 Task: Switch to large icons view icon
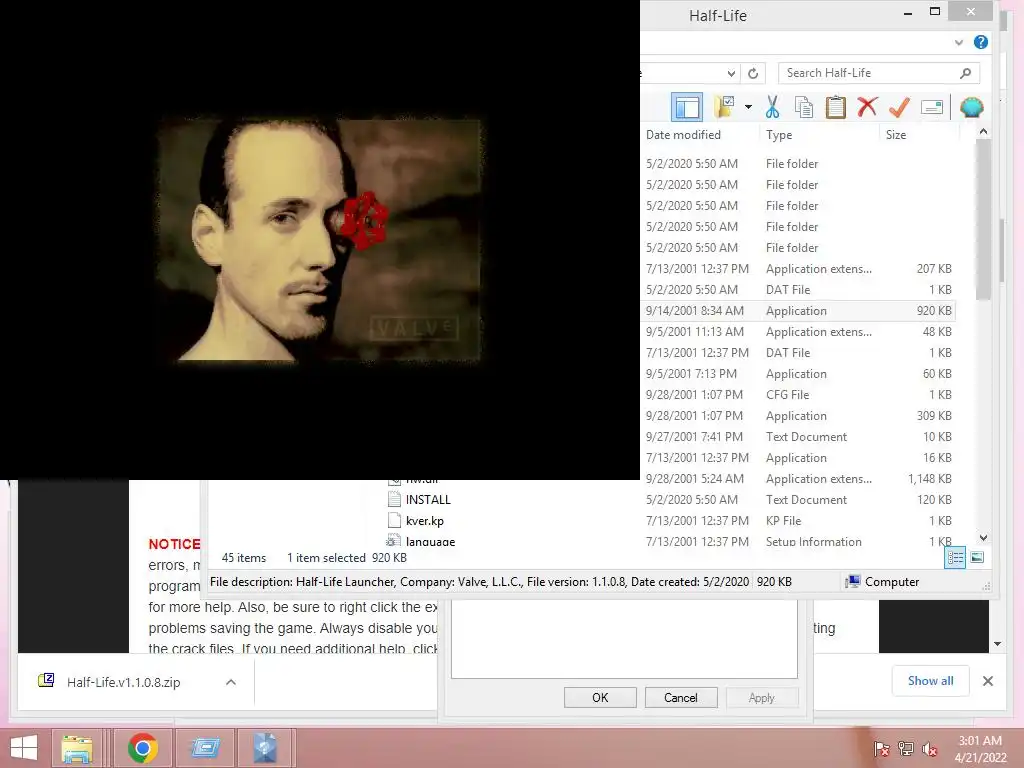(977, 558)
